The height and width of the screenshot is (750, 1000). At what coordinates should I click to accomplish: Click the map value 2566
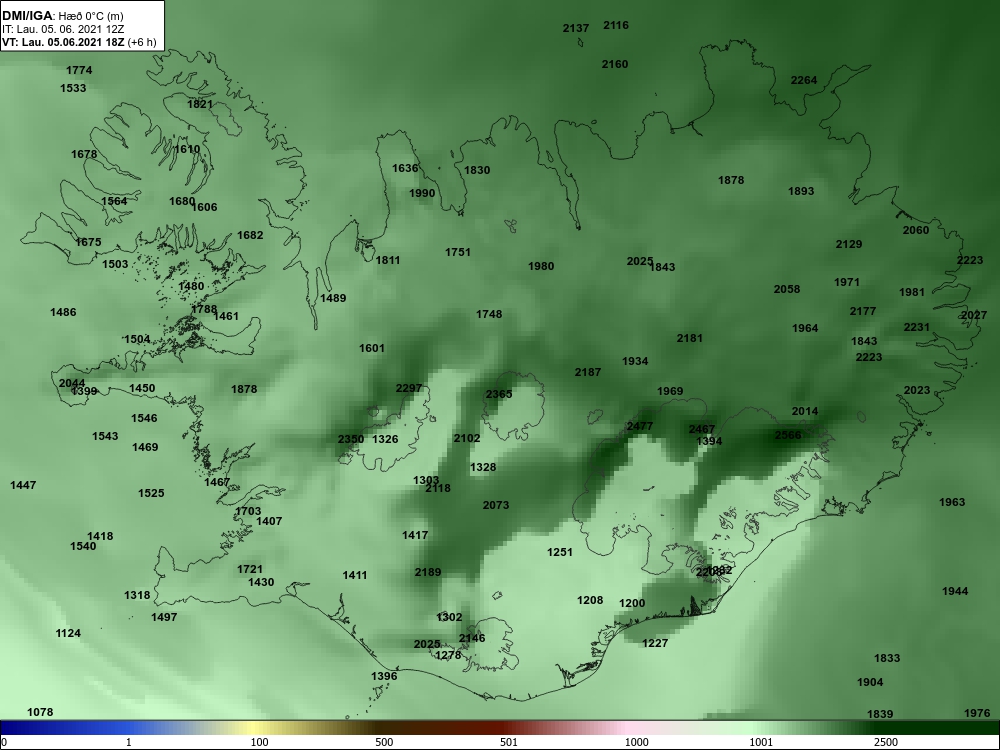point(788,435)
